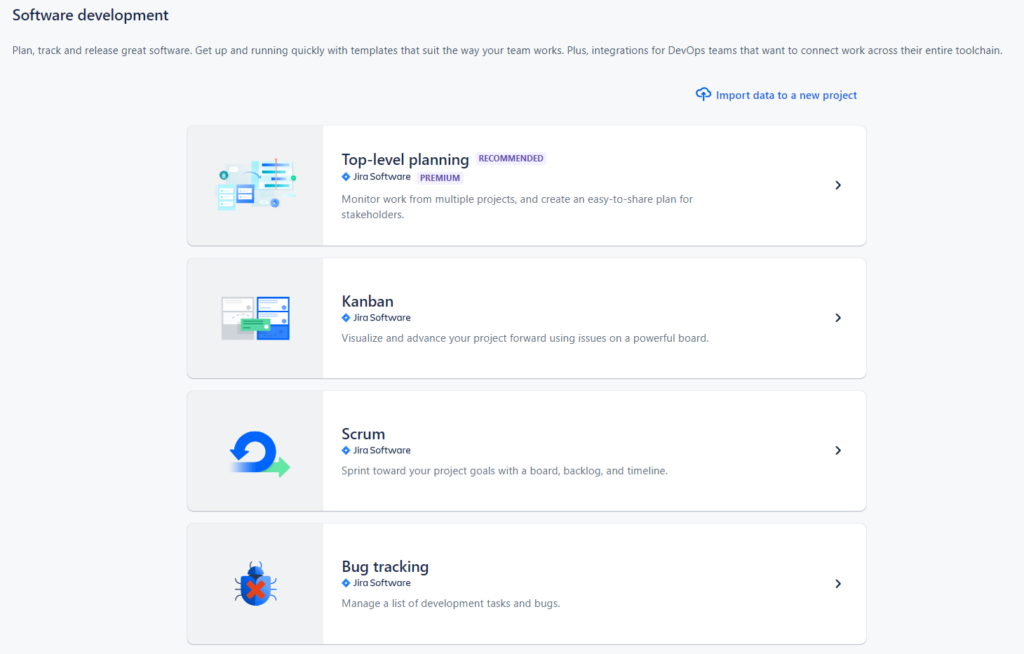Click Jira Software diamond icon under Scrum
Image resolution: width=1024 pixels, height=654 pixels.
point(346,450)
